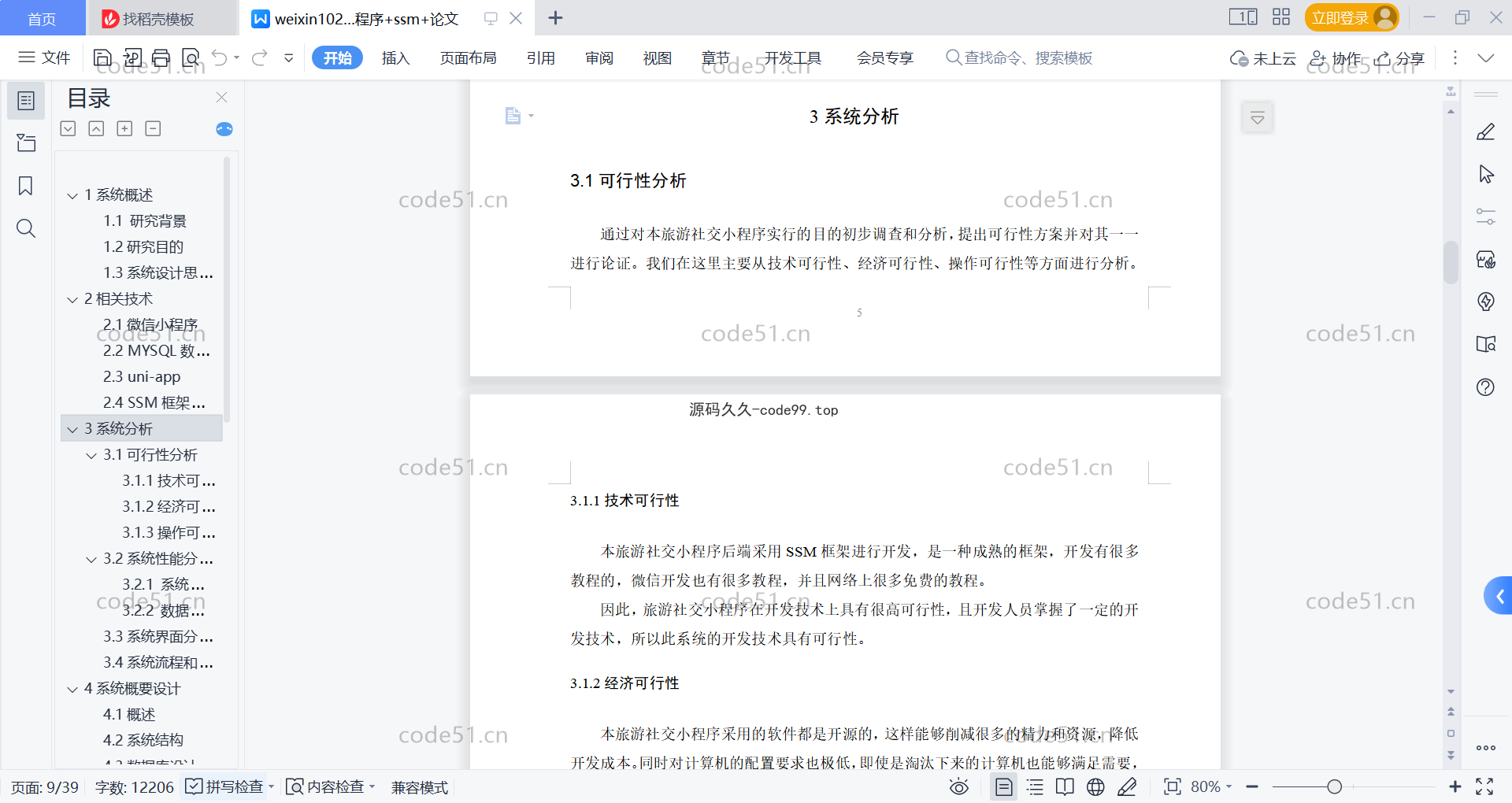Open the 首页 home tab
1512x803 pixels.
coord(43,18)
